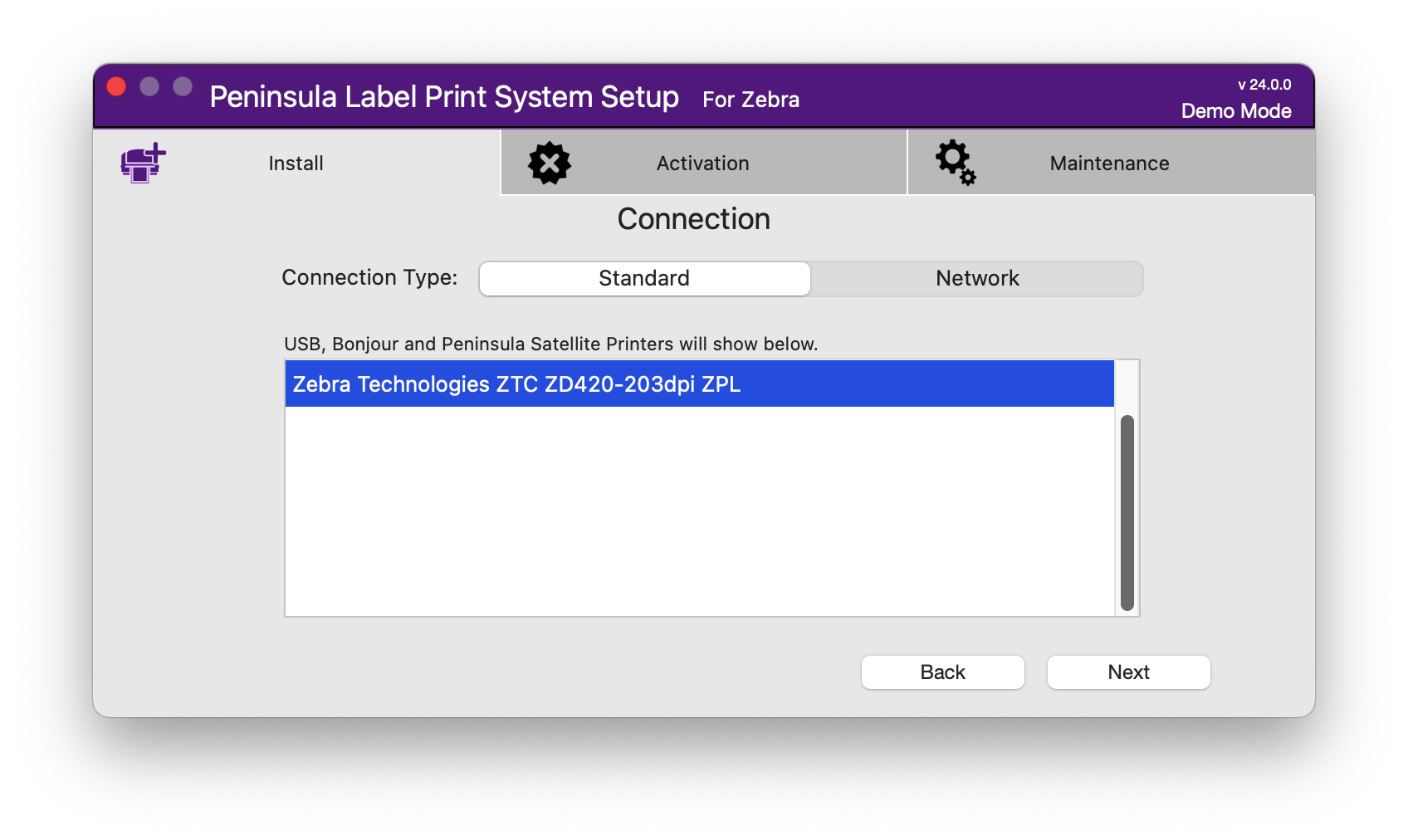
Task: Open the Maintenance tab
Action: [x=1111, y=163]
